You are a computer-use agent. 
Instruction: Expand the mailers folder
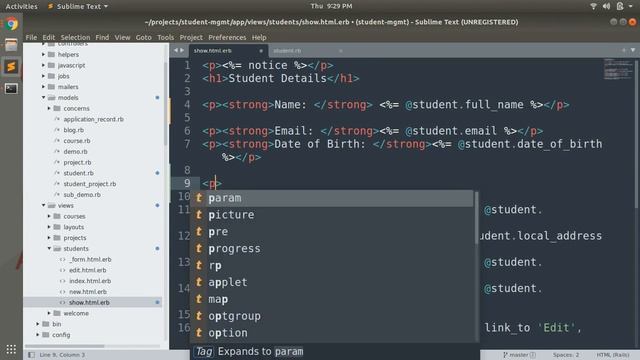[44, 87]
